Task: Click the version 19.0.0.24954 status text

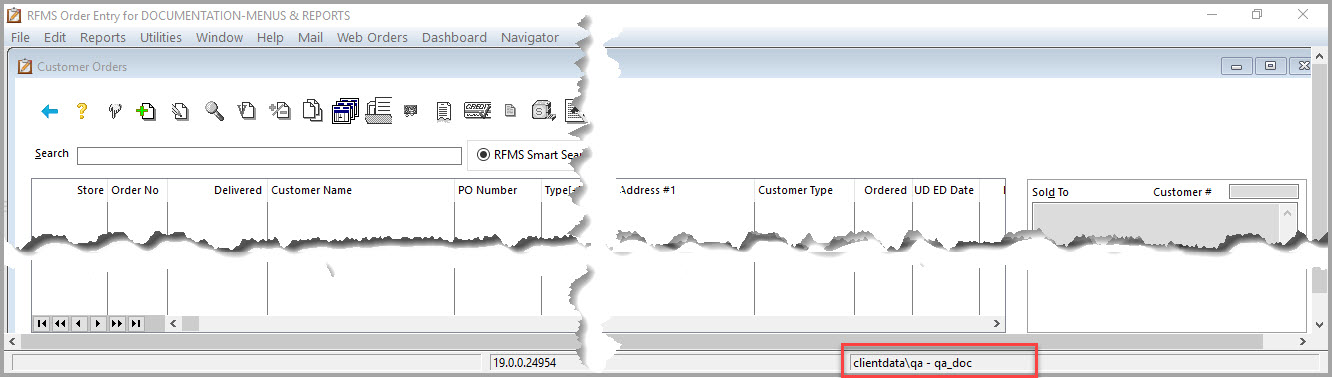Action: pyautogui.click(x=524, y=362)
